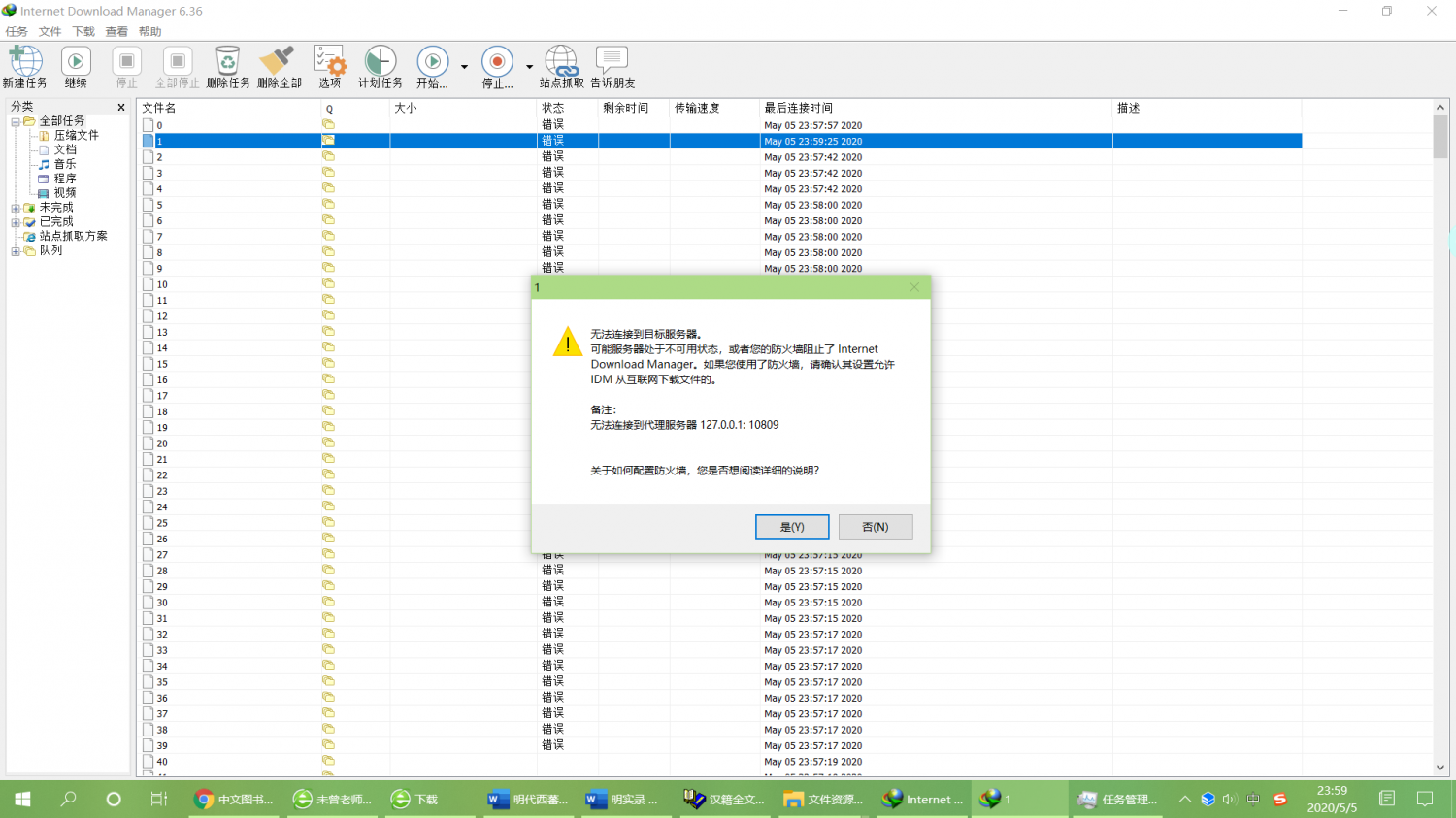Image resolution: width=1456 pixels, height=818 pixels.
Task: Click 是(Y) in the error dialog
Action: (792, 527)
